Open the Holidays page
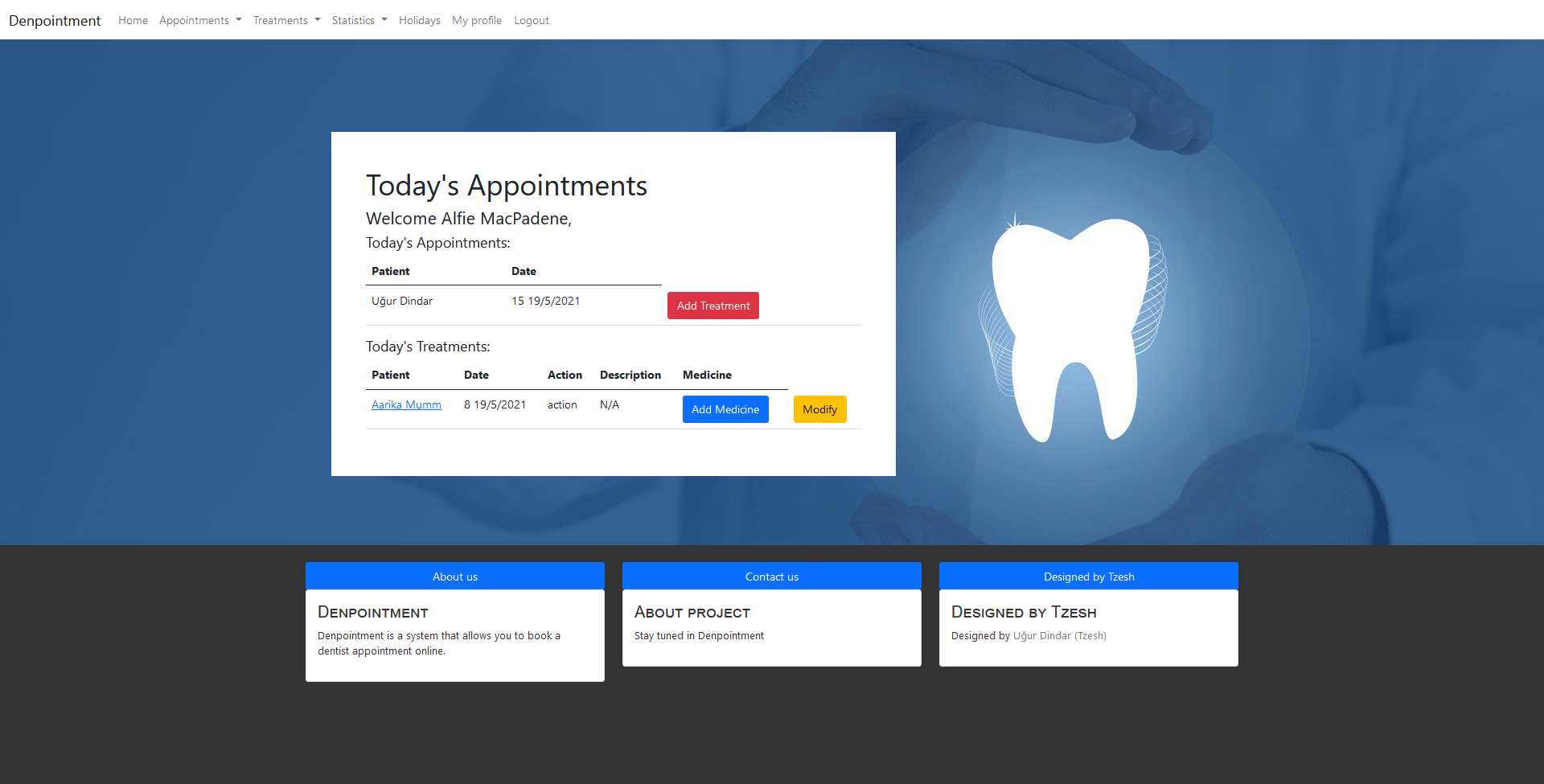1544x784 pixels. (x=420, y=20)
